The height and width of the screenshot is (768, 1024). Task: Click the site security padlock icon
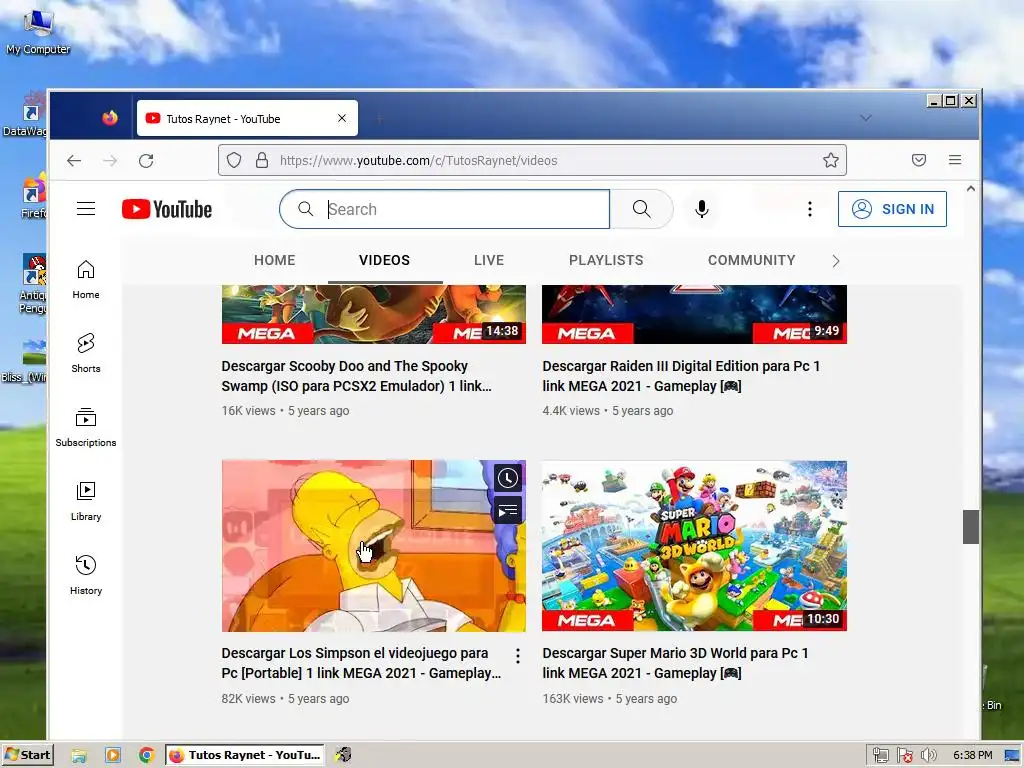(262, 161)
